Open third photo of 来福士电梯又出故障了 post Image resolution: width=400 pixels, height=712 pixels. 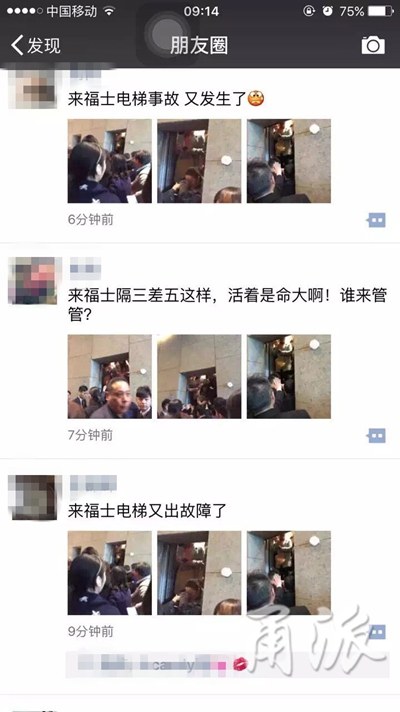[x=289, y=573]
